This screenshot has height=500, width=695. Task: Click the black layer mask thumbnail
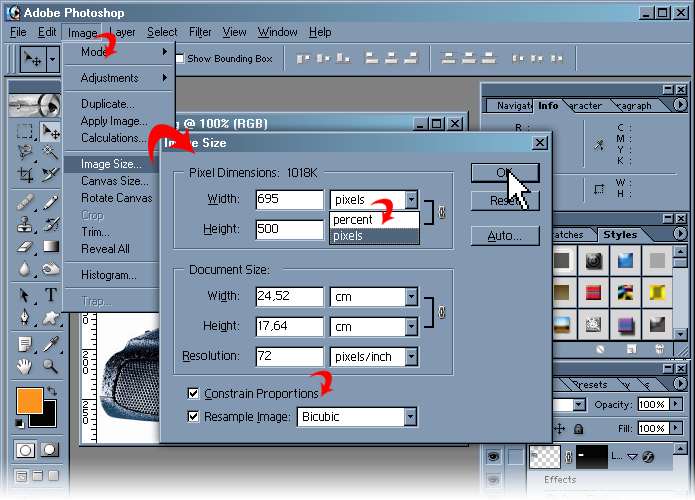point(591,457)
